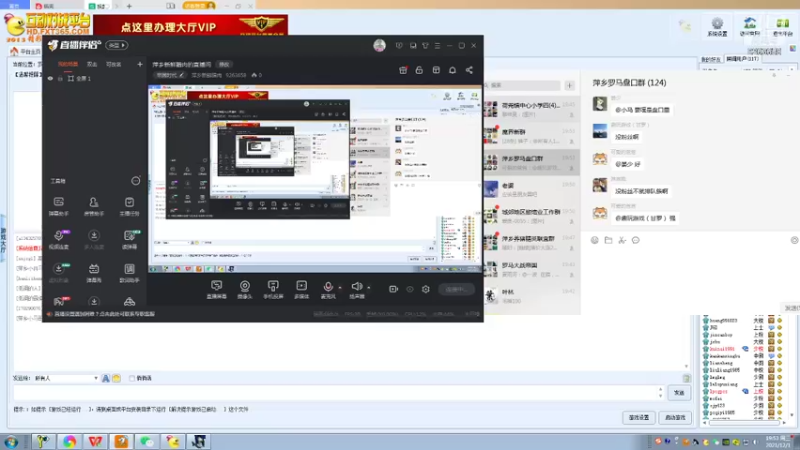Open the danmaku assistant tool (弹幕助手)
This screenshot has width=800, height=450.
(x=59, y=206)
